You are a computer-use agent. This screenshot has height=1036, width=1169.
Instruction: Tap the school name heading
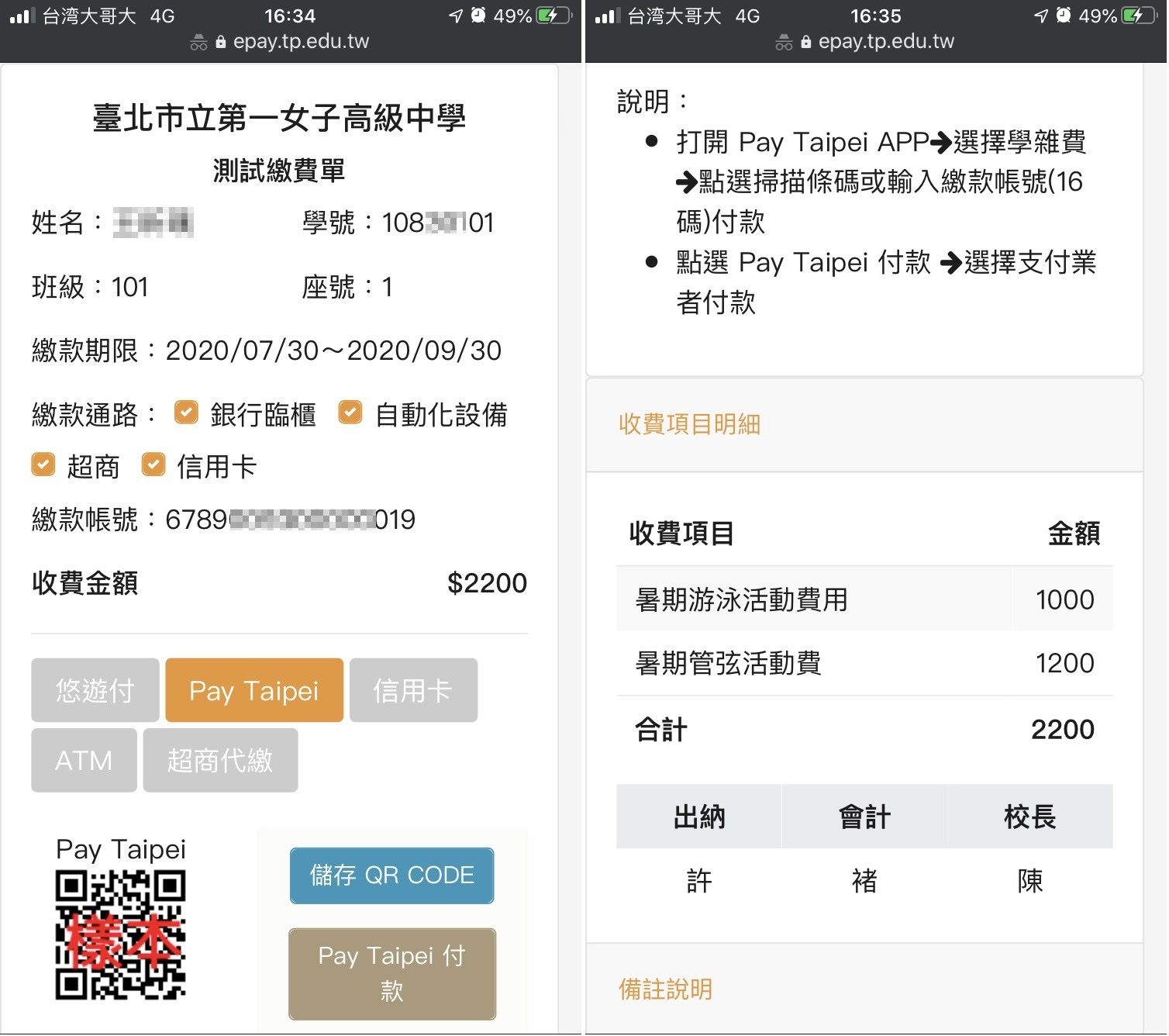click(279, 118)
